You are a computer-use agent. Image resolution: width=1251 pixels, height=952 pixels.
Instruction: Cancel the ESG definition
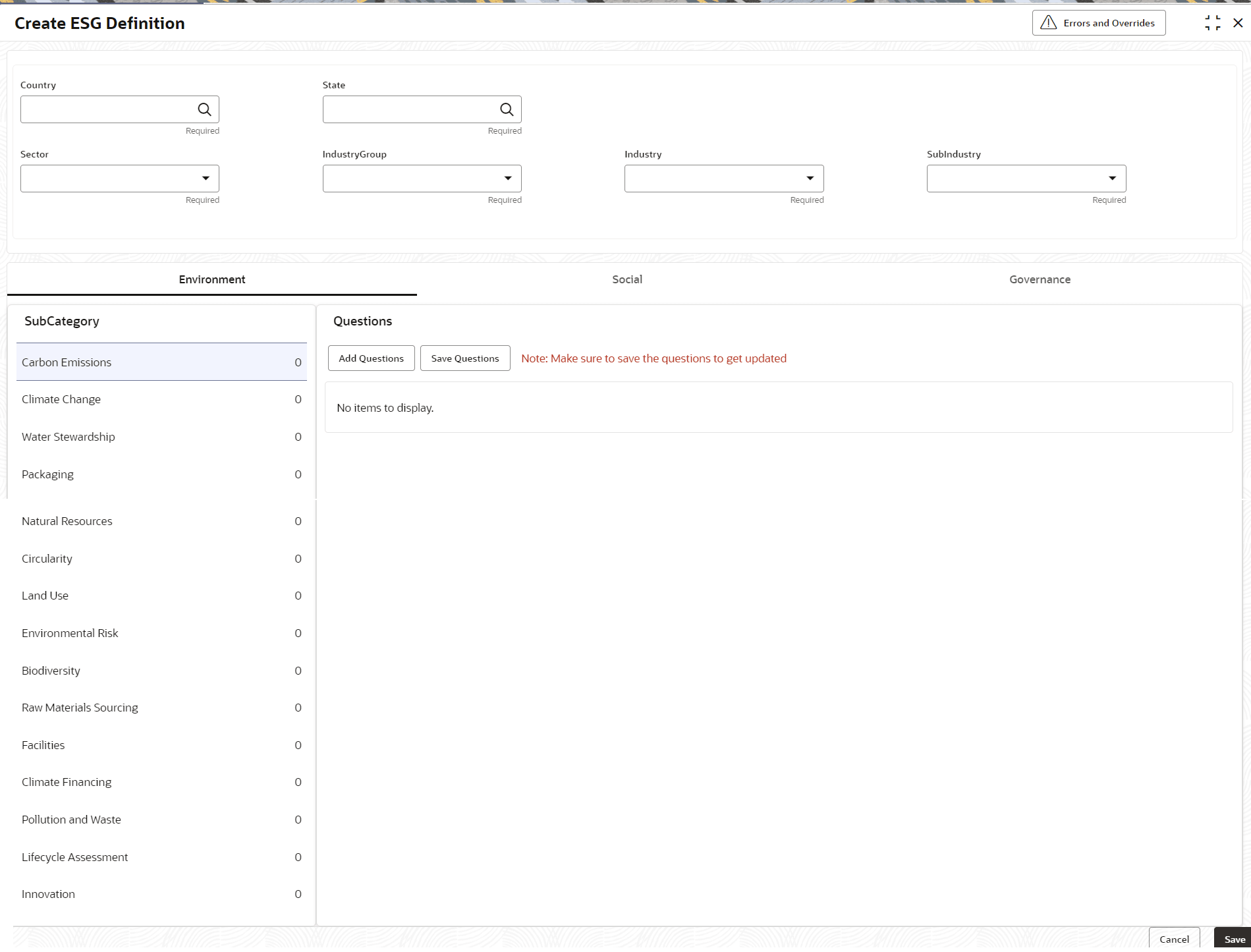pos(1174,939)
